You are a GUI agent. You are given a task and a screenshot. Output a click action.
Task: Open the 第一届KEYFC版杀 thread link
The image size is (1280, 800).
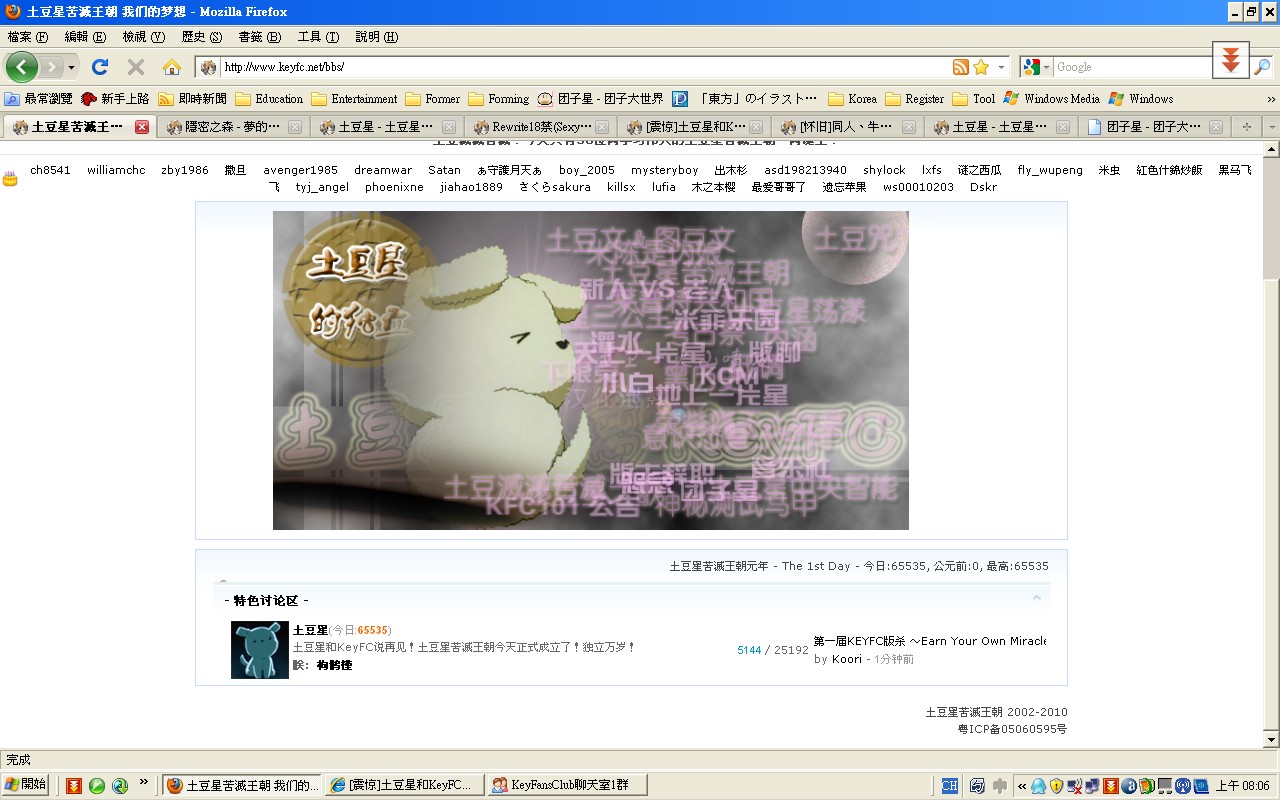(x=929, y=641)
